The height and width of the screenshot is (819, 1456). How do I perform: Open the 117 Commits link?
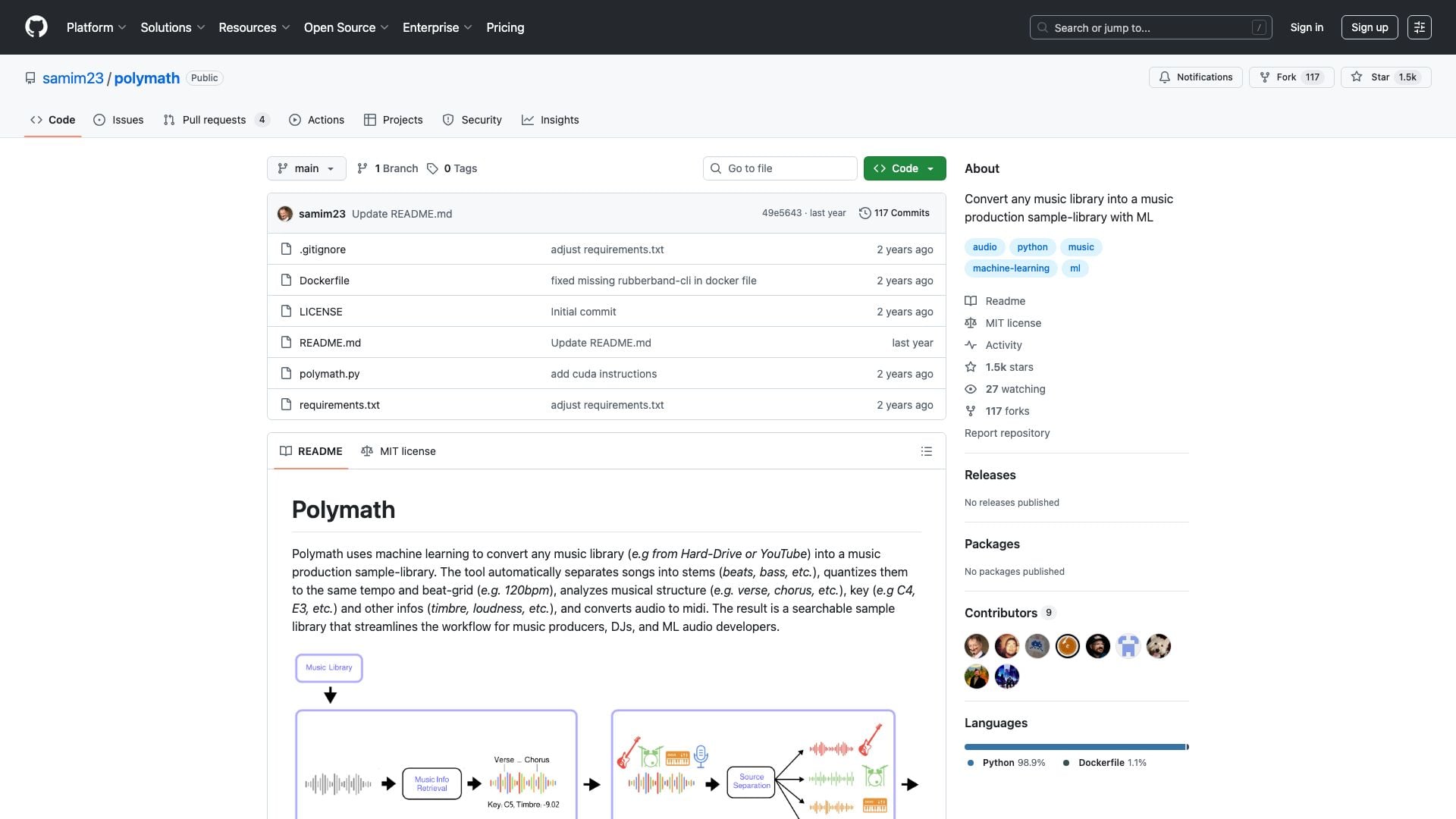point(894,213)
